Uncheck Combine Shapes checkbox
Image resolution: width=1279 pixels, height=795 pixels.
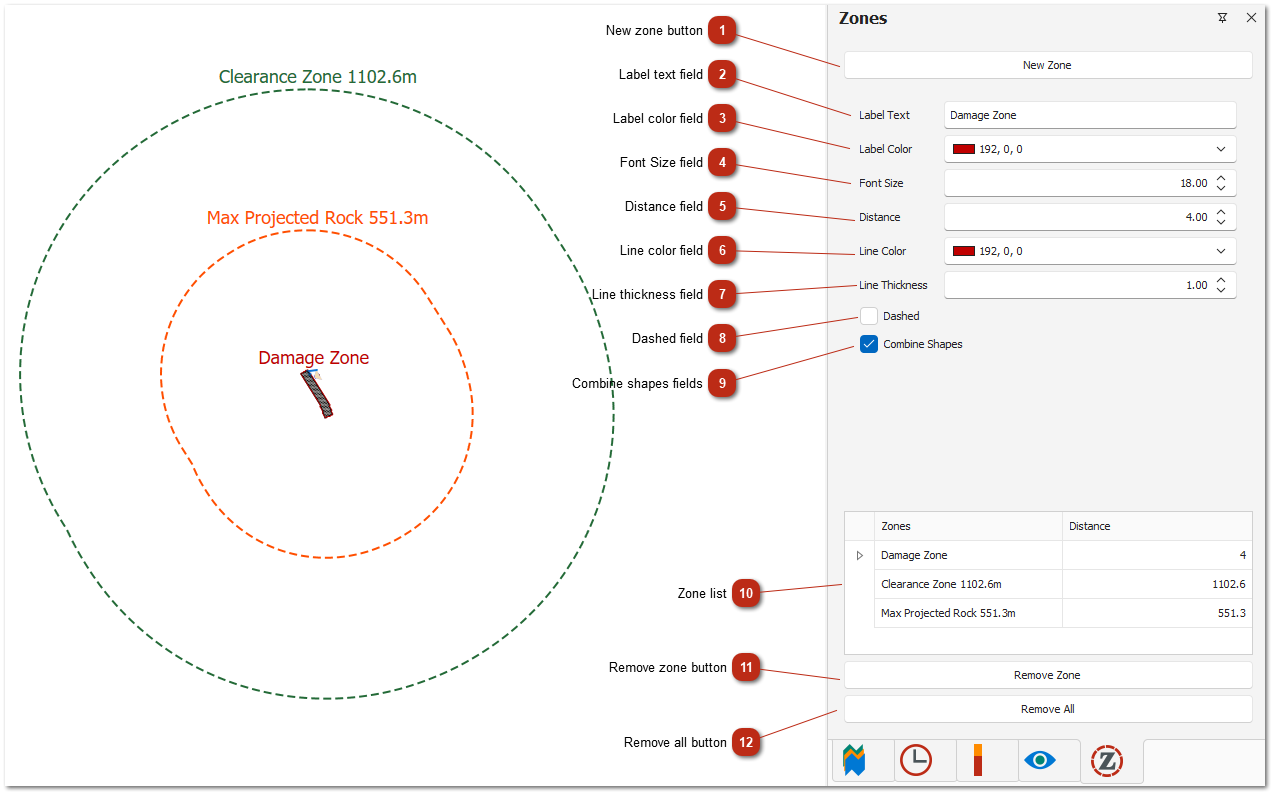869,344
